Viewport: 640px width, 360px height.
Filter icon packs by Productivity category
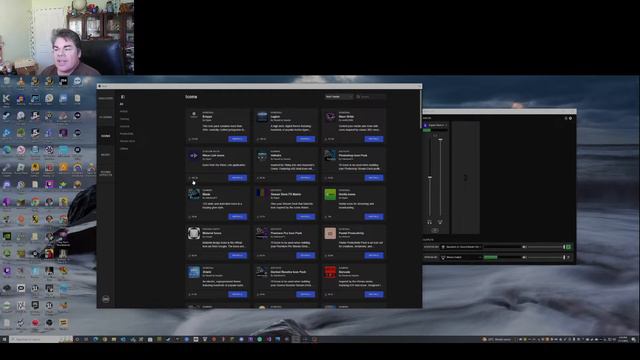127,133
